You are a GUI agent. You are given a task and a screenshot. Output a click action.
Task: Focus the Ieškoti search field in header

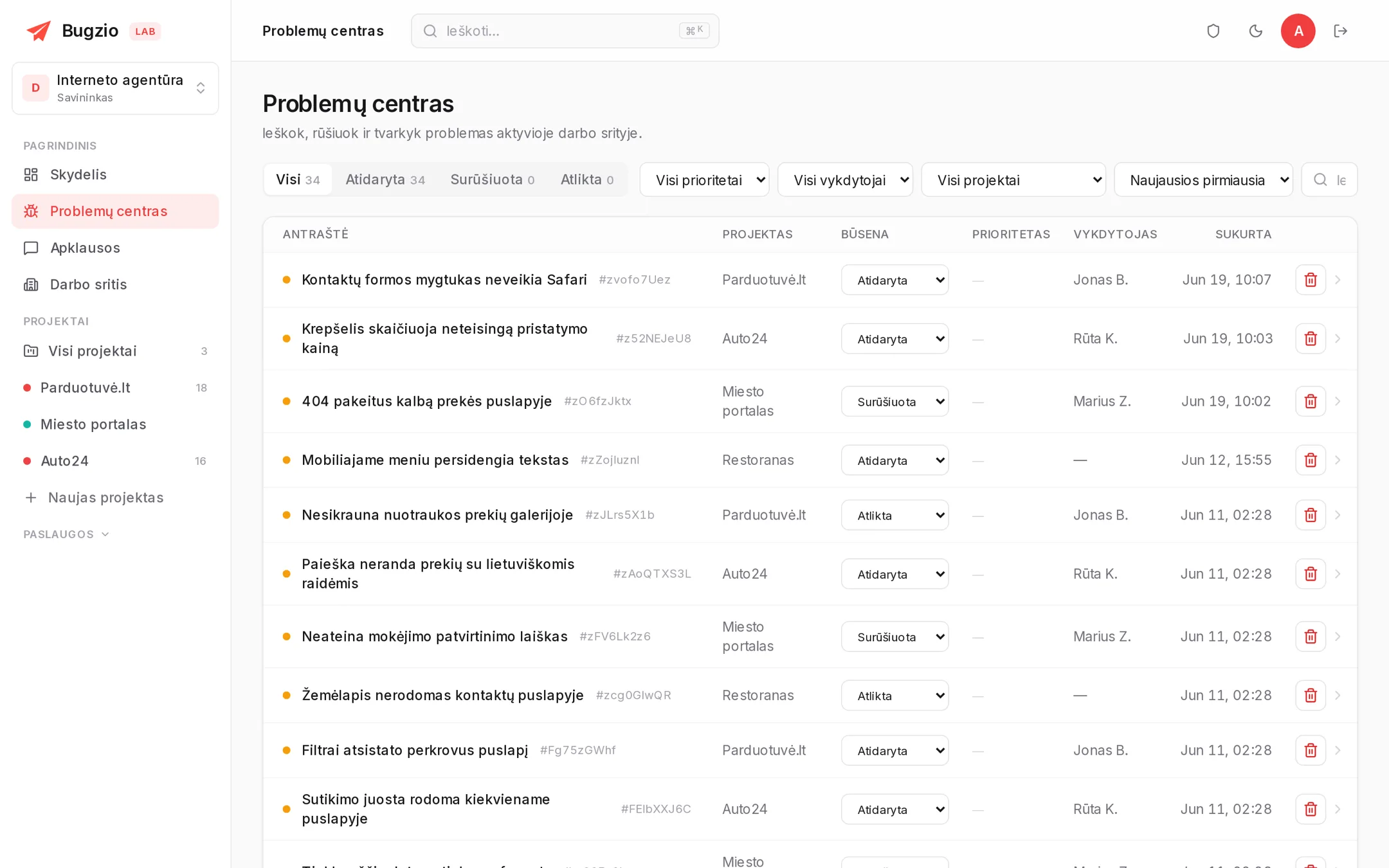[x=565, y=31]
